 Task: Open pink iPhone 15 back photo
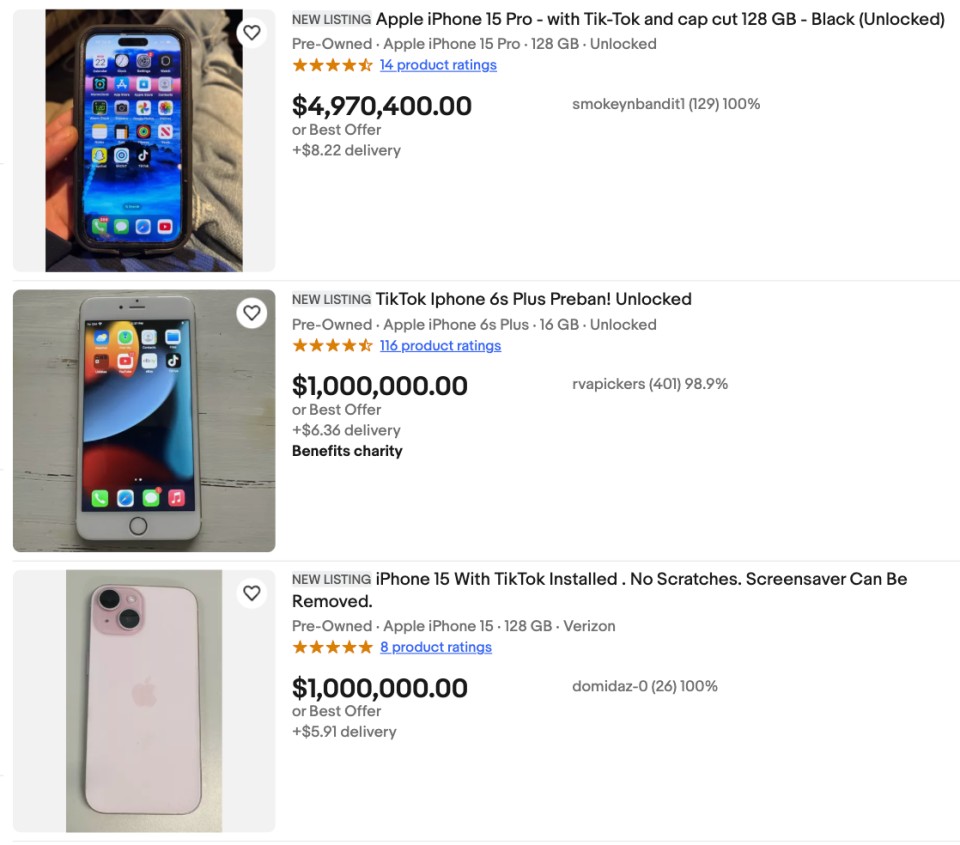(x=144, y=701)
